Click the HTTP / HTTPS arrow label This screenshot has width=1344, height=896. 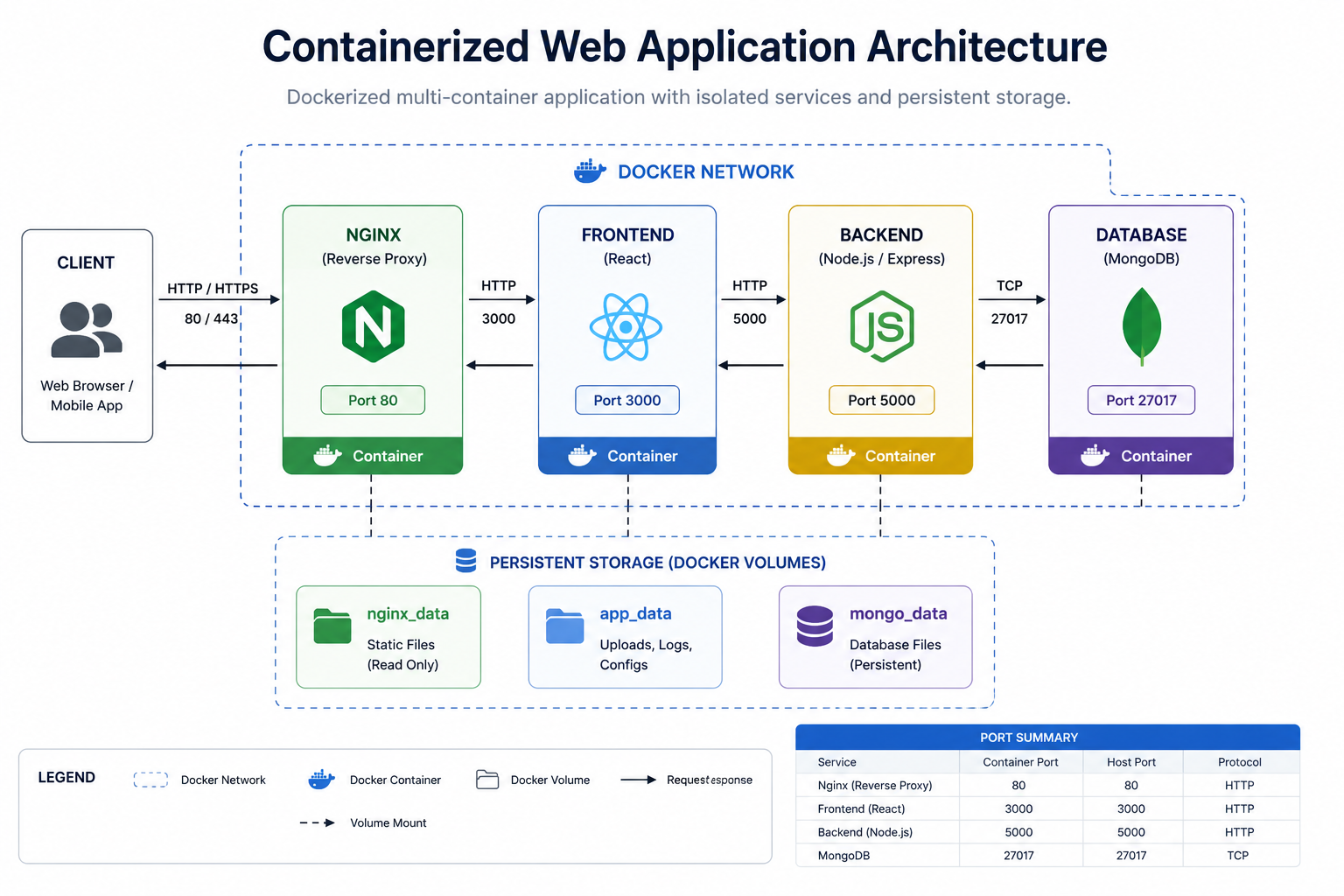click(213, 288)
